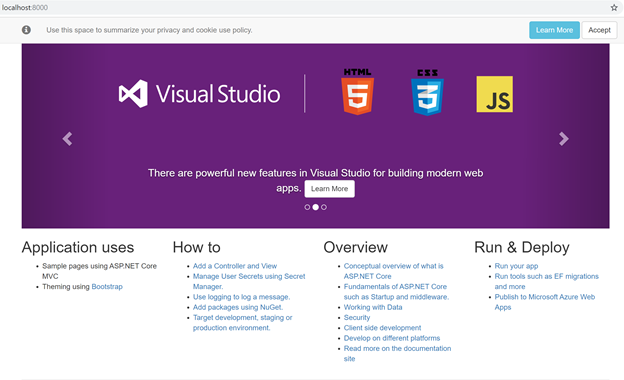Open Publish to Microsoft Azure Web Apps link
624x380 pixels.
point(545,302)
